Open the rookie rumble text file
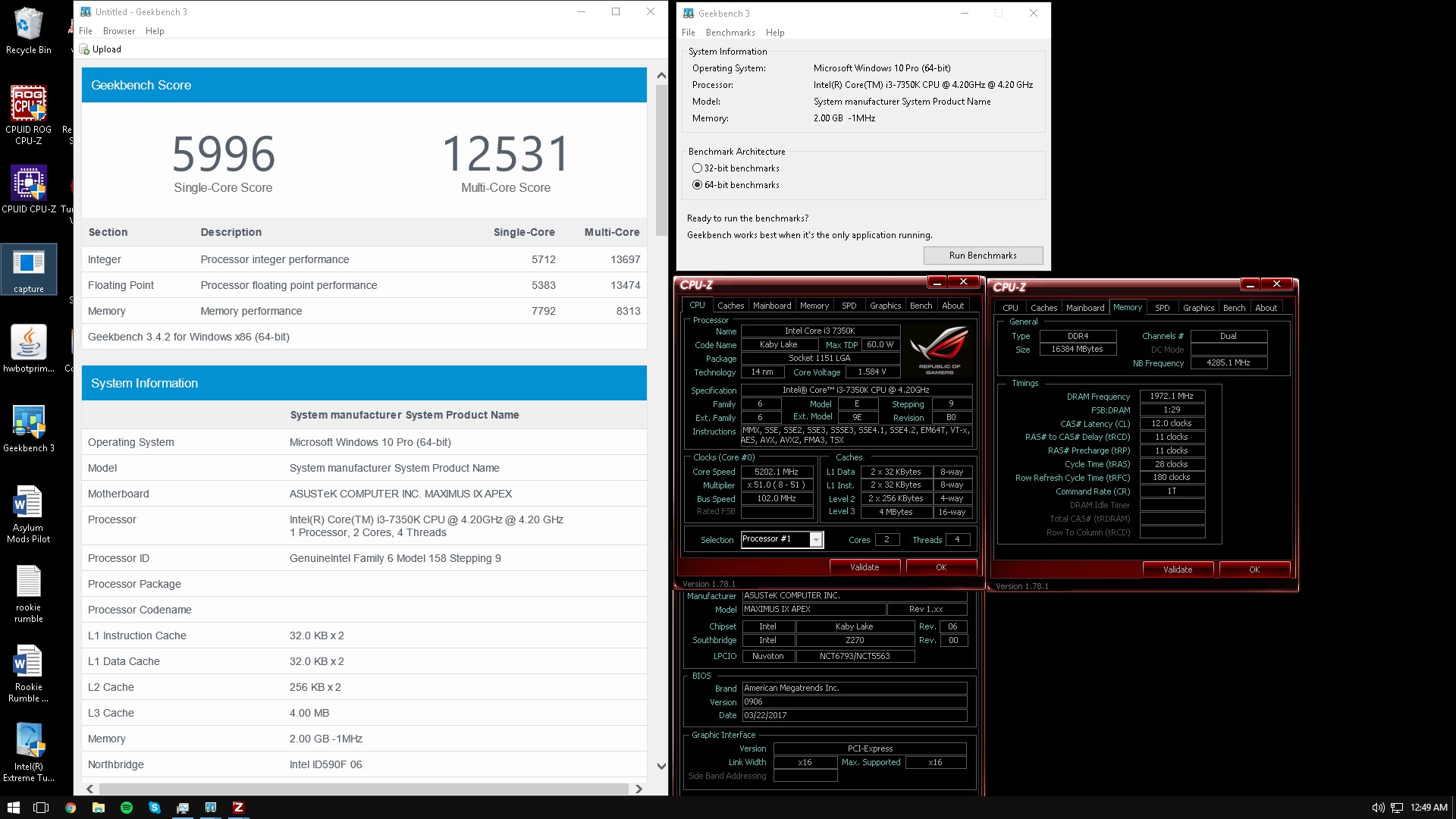 [x=28, y=593]
